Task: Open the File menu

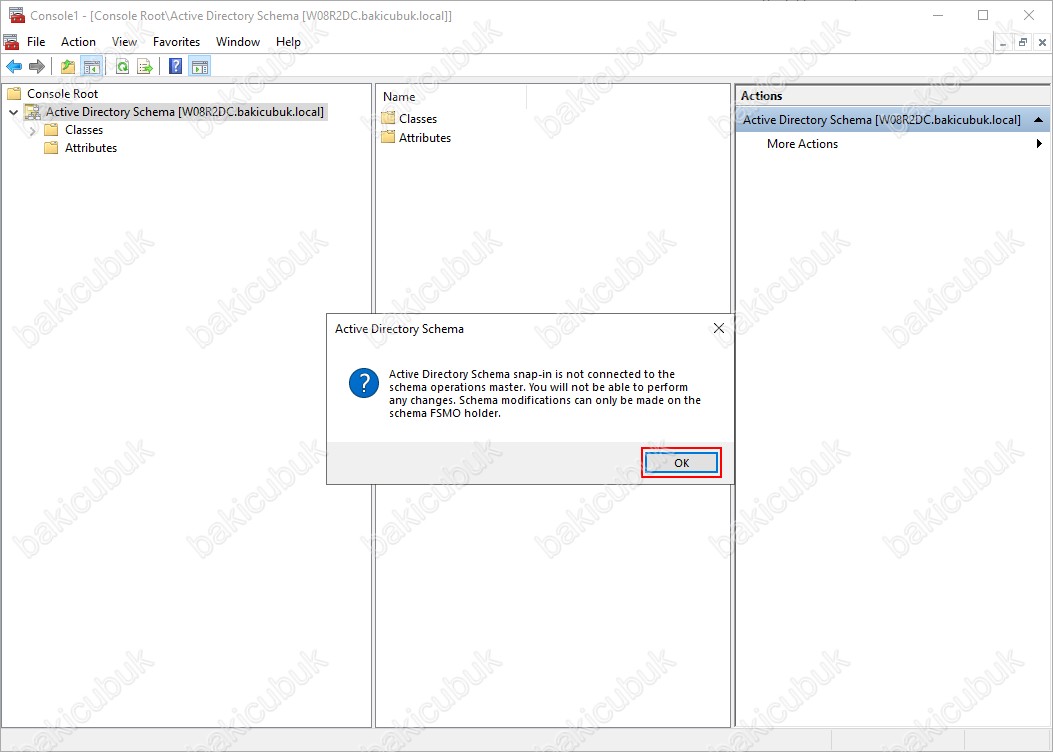Action: pyautogui.click(x=36, y=42)
